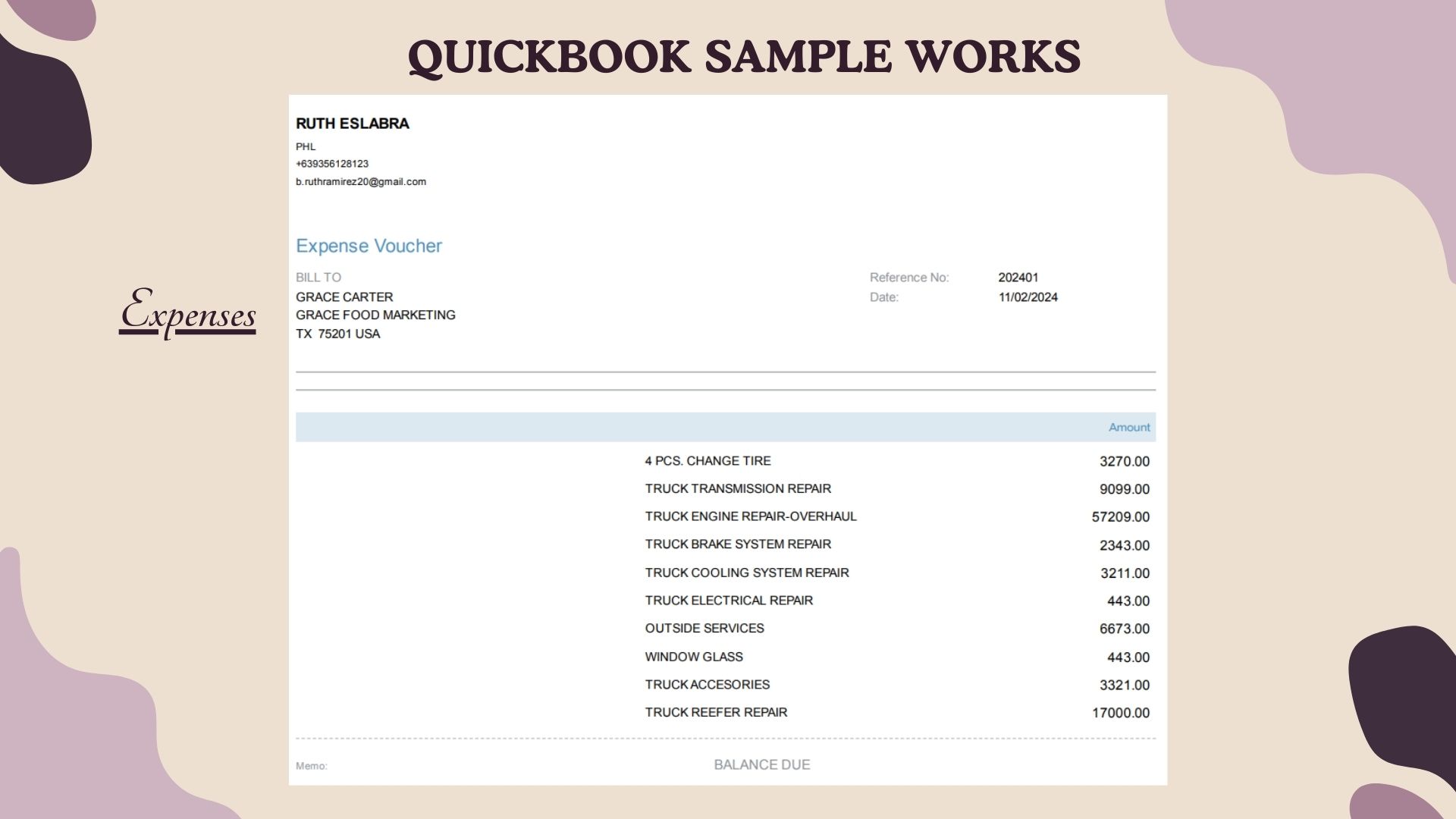Click the Memo field label
Screen dimensions: 1456x819
pyautogui.click(x=311, y=766)
